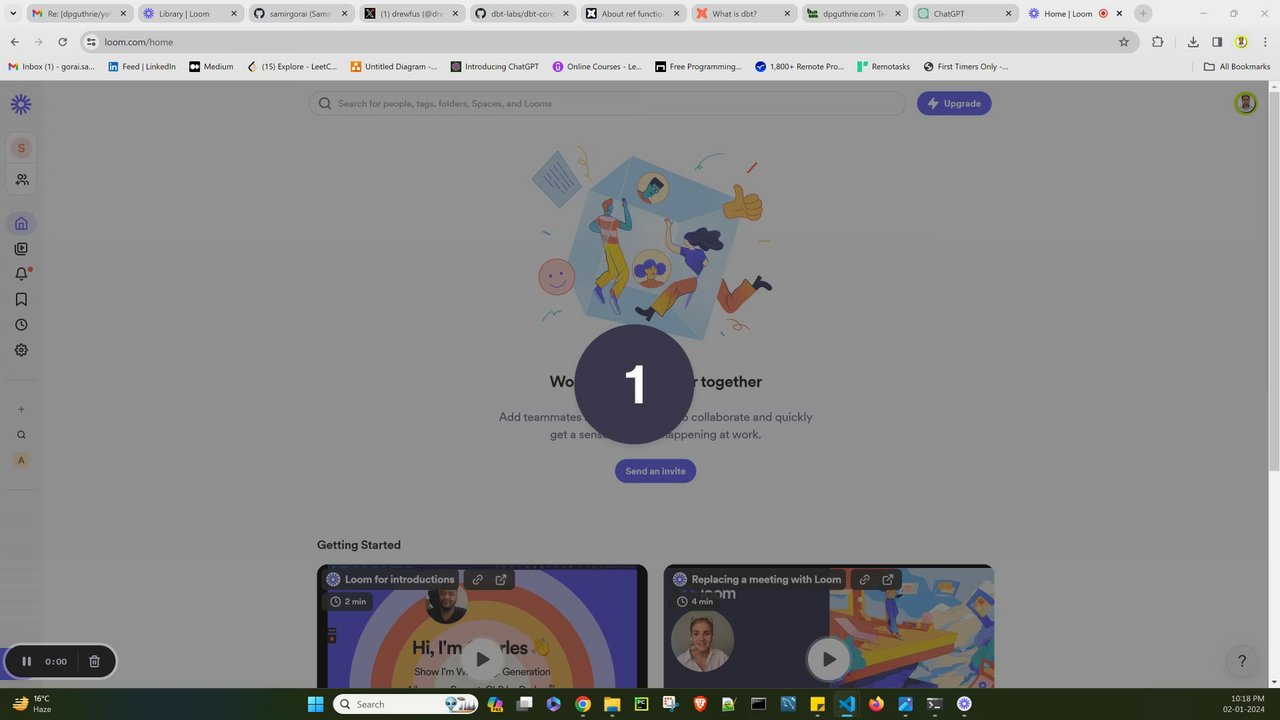Open the Settings gear in the Loom sidebar
Screen dimensions: 1280x720
pos(21,350)
